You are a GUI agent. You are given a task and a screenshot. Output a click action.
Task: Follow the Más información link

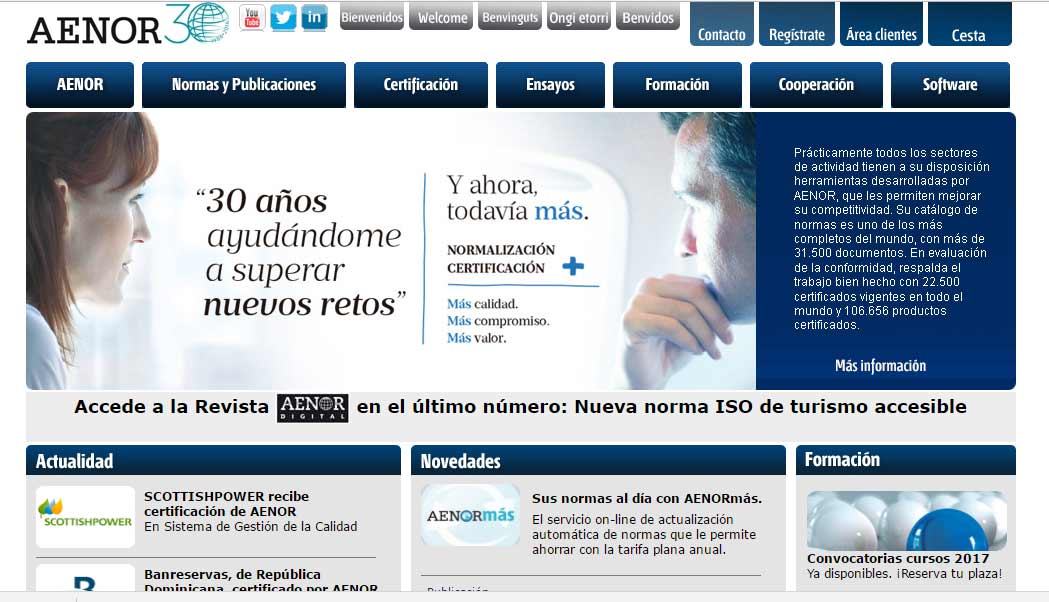click(x=880, y=366)
